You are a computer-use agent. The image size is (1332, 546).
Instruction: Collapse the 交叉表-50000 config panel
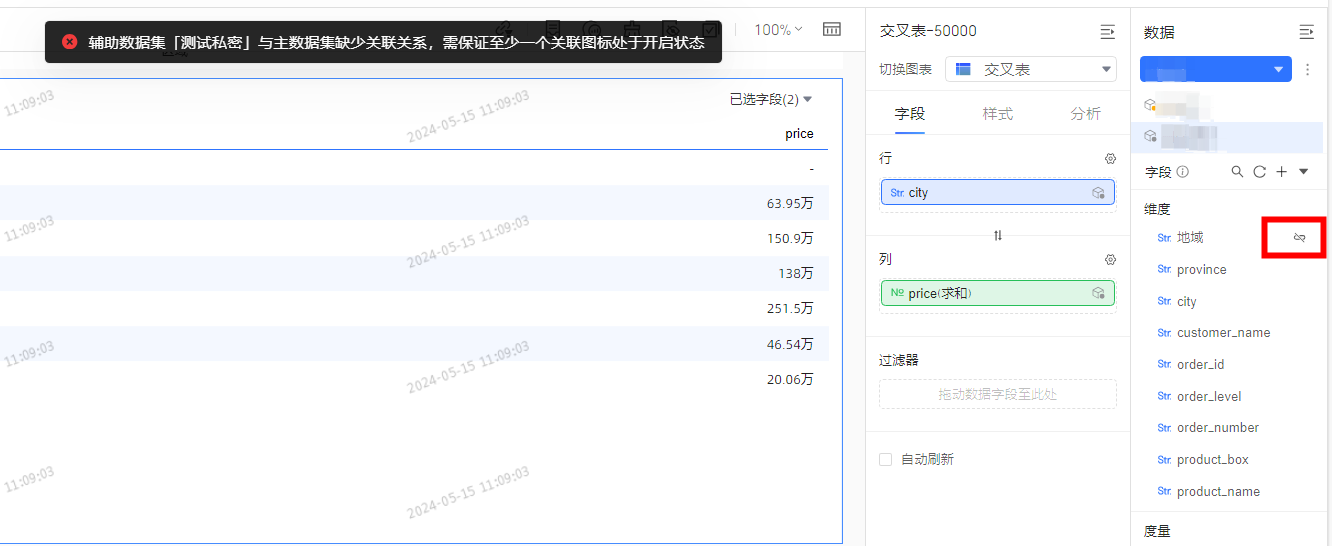coord(1107,32)
